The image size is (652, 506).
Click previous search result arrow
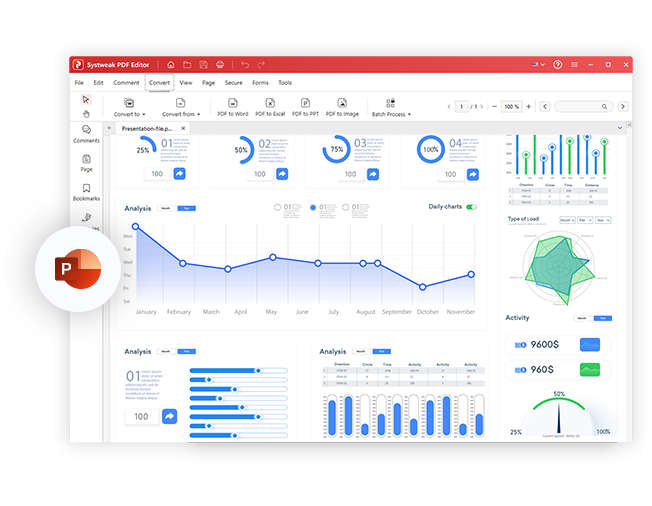tap(545, 106)
